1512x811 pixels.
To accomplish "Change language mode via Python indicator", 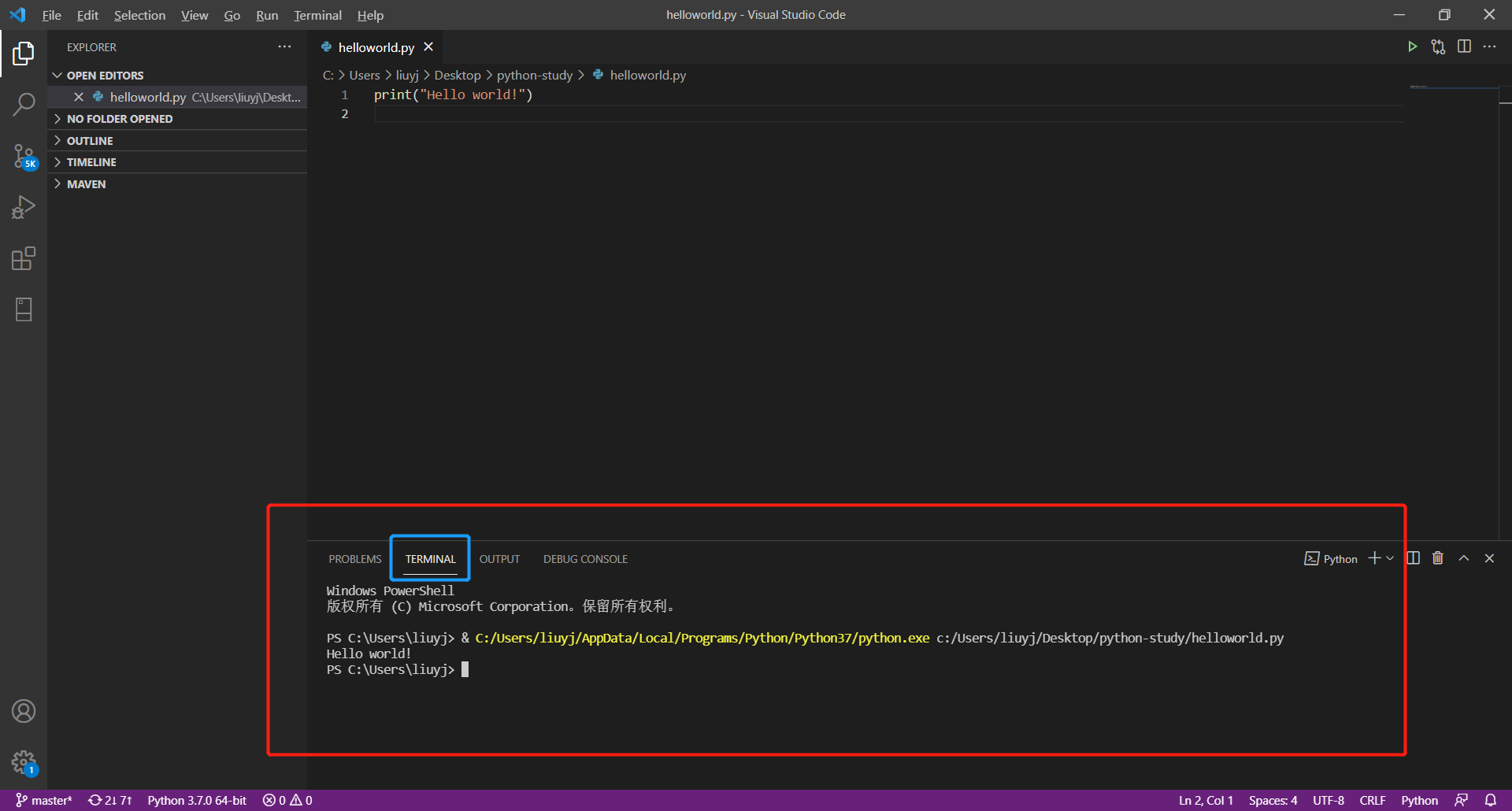I will (1419, 800).
